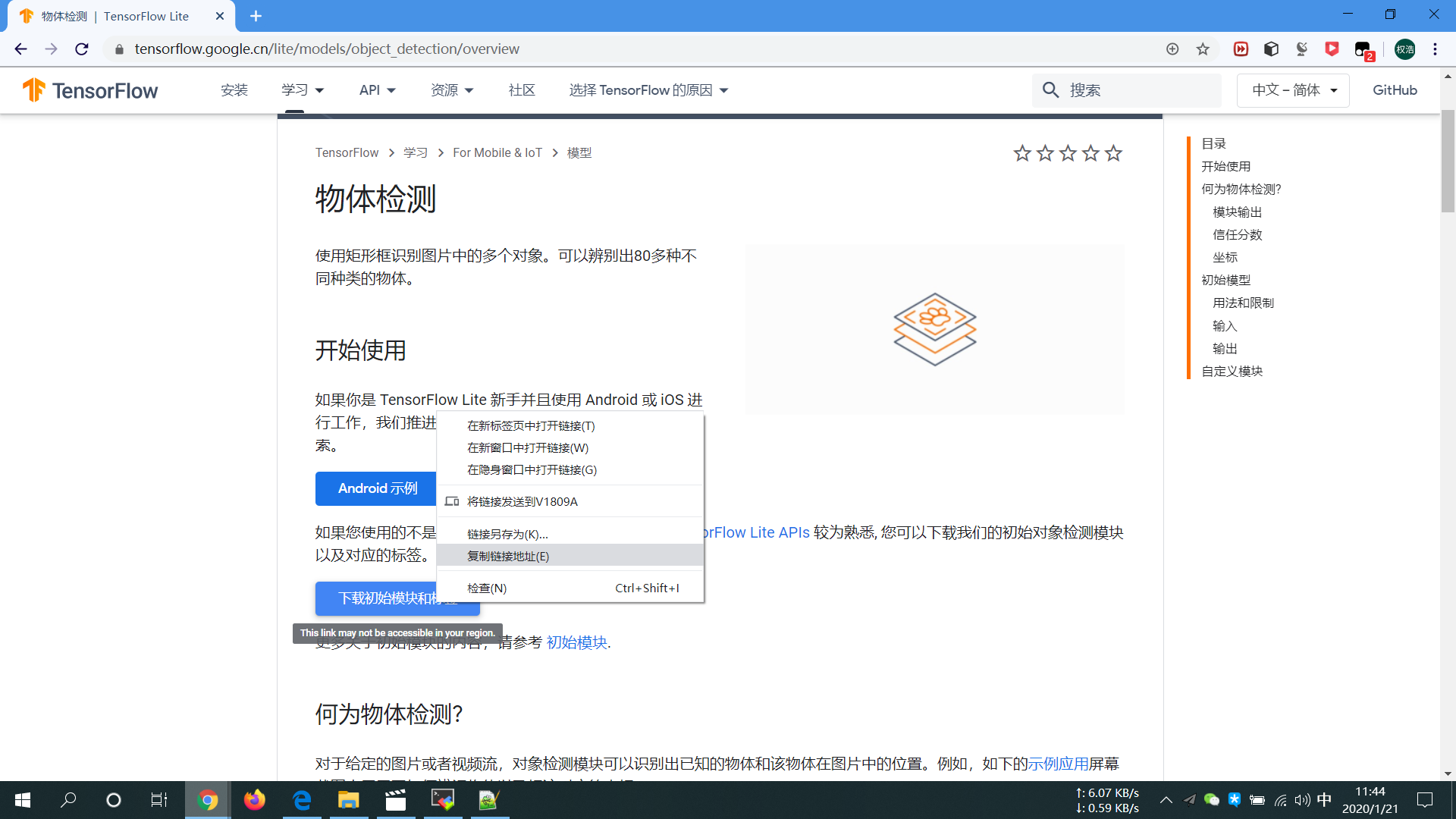Expand the 中文 – 简体 language selector
The height and width of the screenshot is (819, 1456).
coord(1292,89)
